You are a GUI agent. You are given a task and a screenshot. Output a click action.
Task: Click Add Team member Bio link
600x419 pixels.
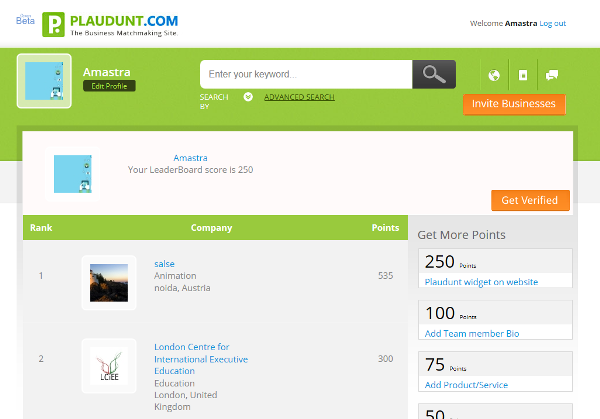[x=472, y=333]
